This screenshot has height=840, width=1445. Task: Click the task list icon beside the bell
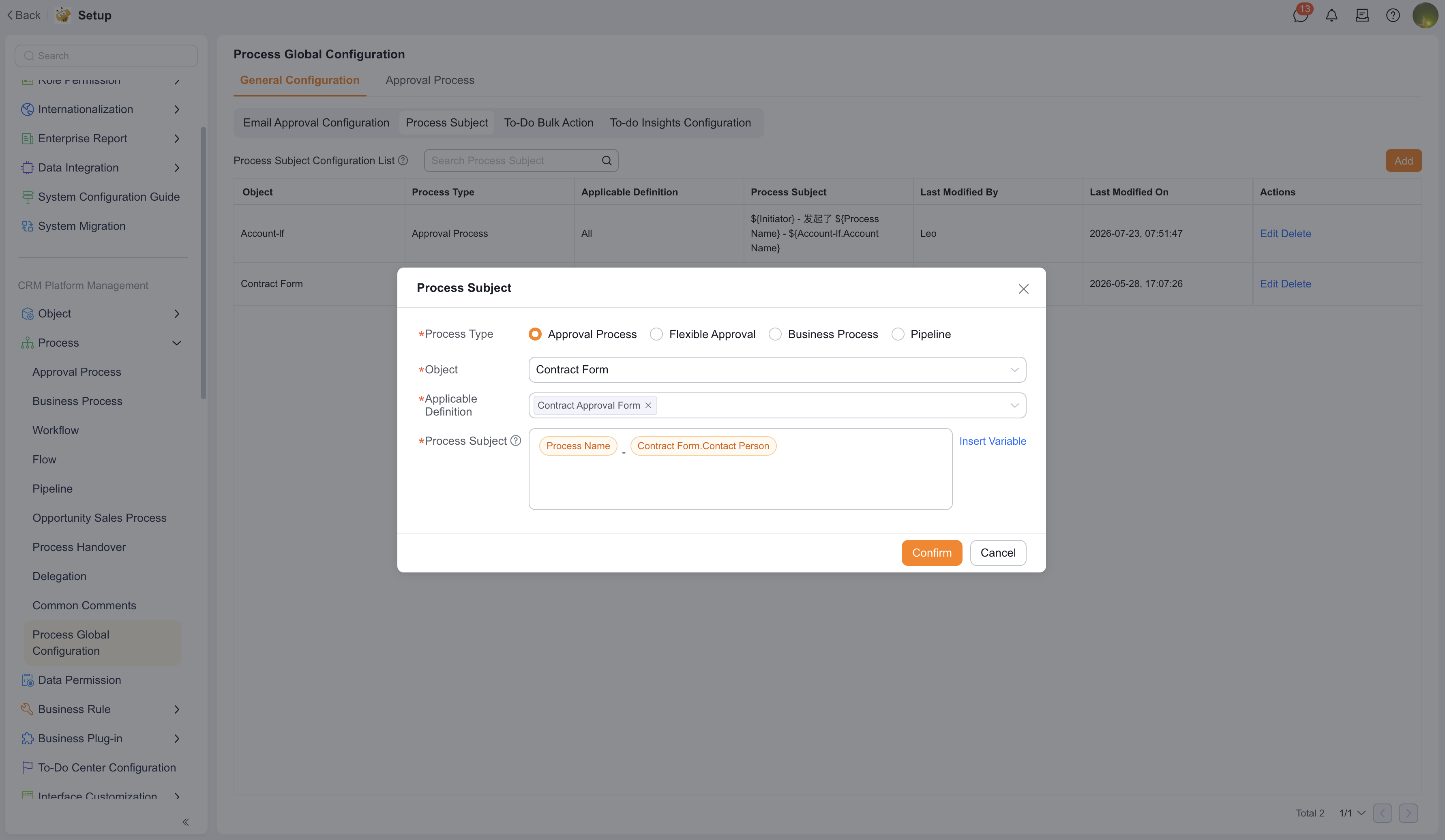click(x=1362, y=15)
